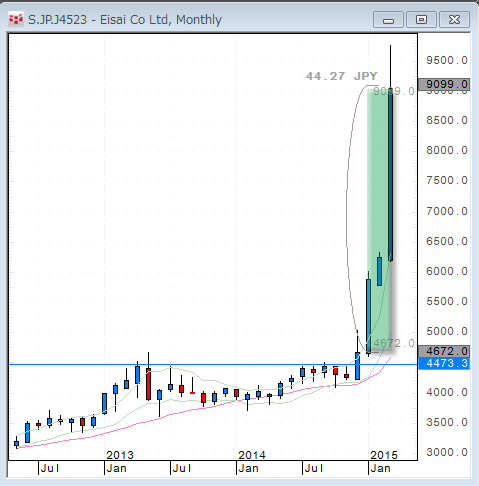Click the '44.27 JPY' measurement label

(x=342, y=76)
